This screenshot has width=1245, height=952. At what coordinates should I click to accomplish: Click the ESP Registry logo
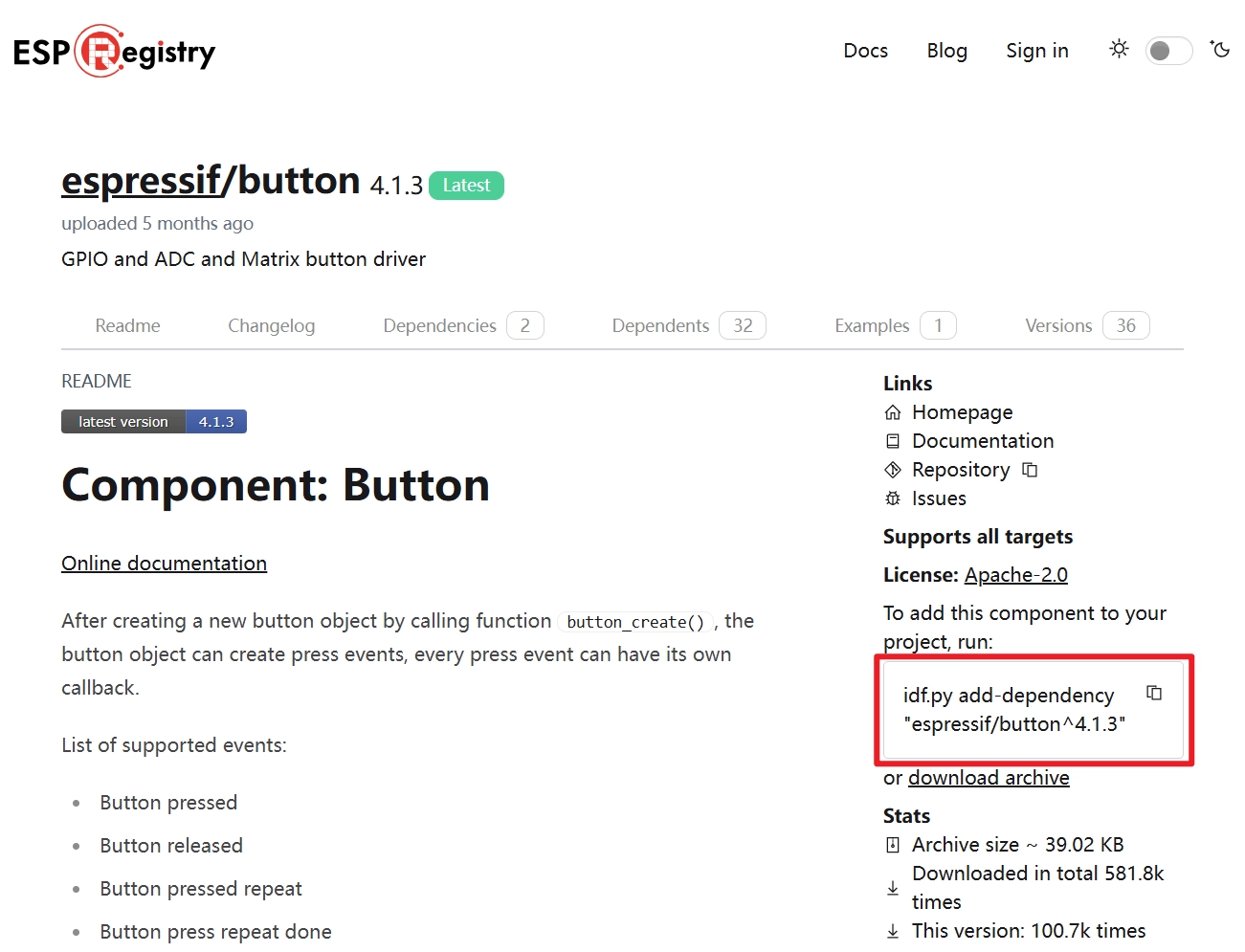point(115,52)
